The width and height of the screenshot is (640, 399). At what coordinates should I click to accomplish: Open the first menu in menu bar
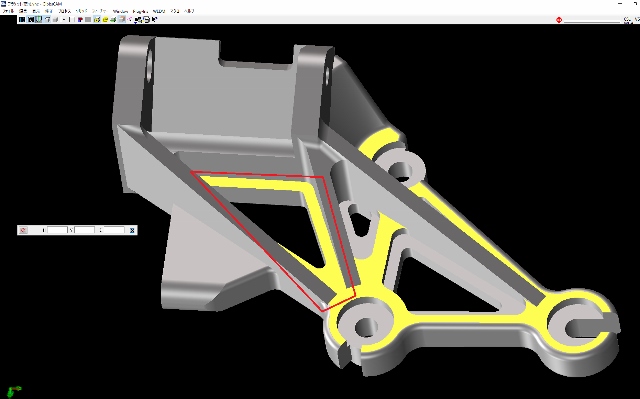point(8,11)
